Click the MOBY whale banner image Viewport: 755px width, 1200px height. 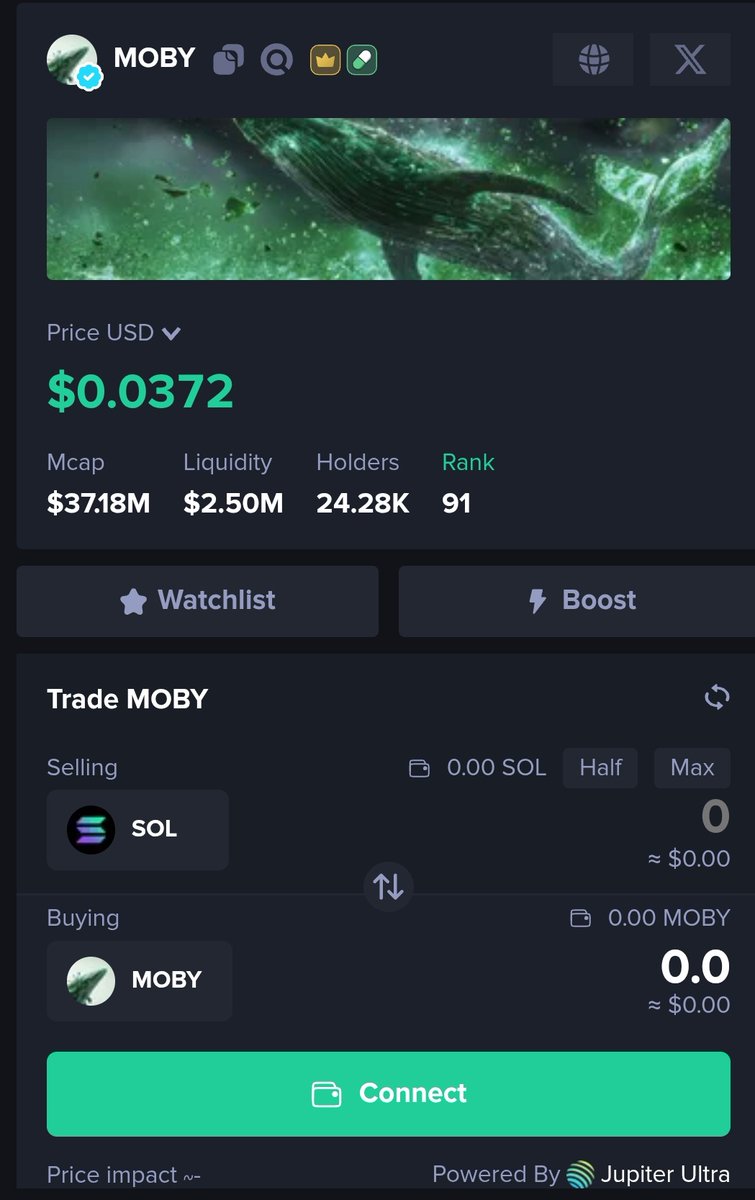click(389, 199)
